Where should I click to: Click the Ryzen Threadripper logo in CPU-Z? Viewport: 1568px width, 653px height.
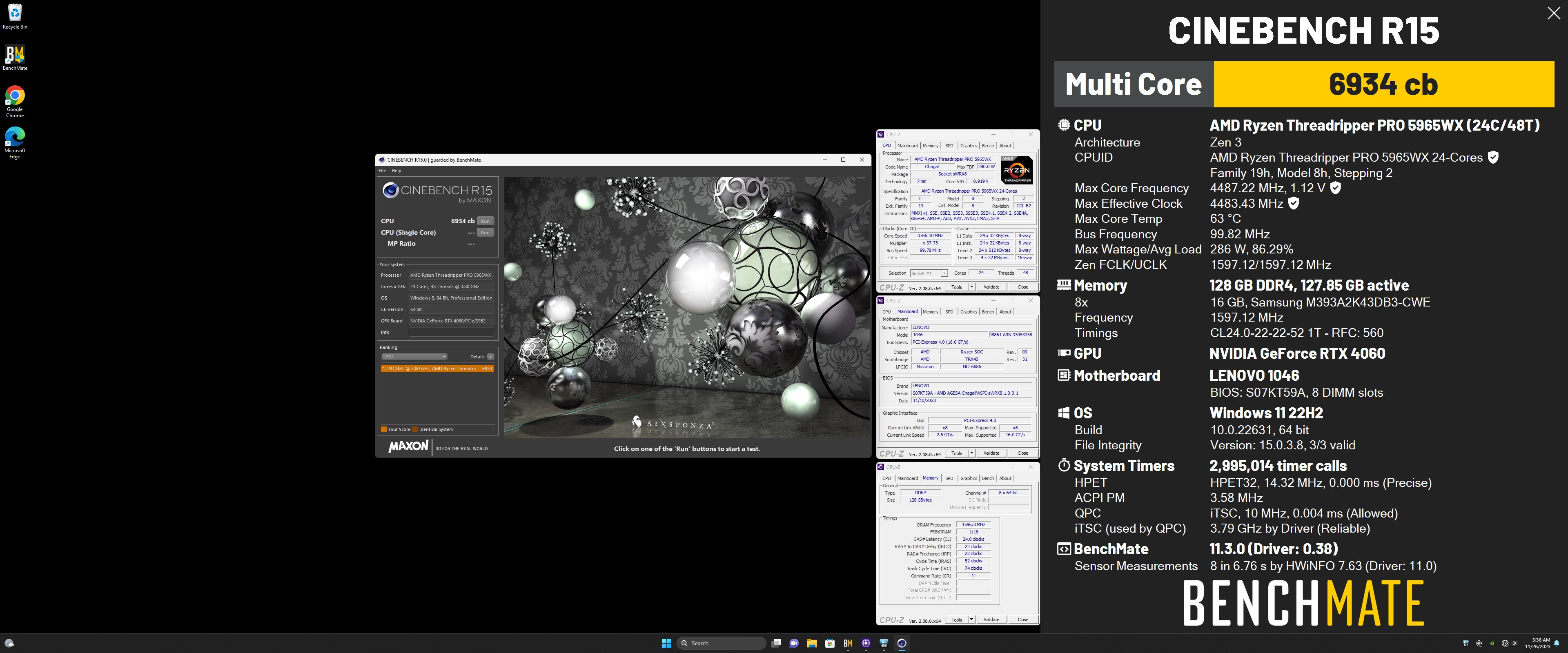point(1017,170)
